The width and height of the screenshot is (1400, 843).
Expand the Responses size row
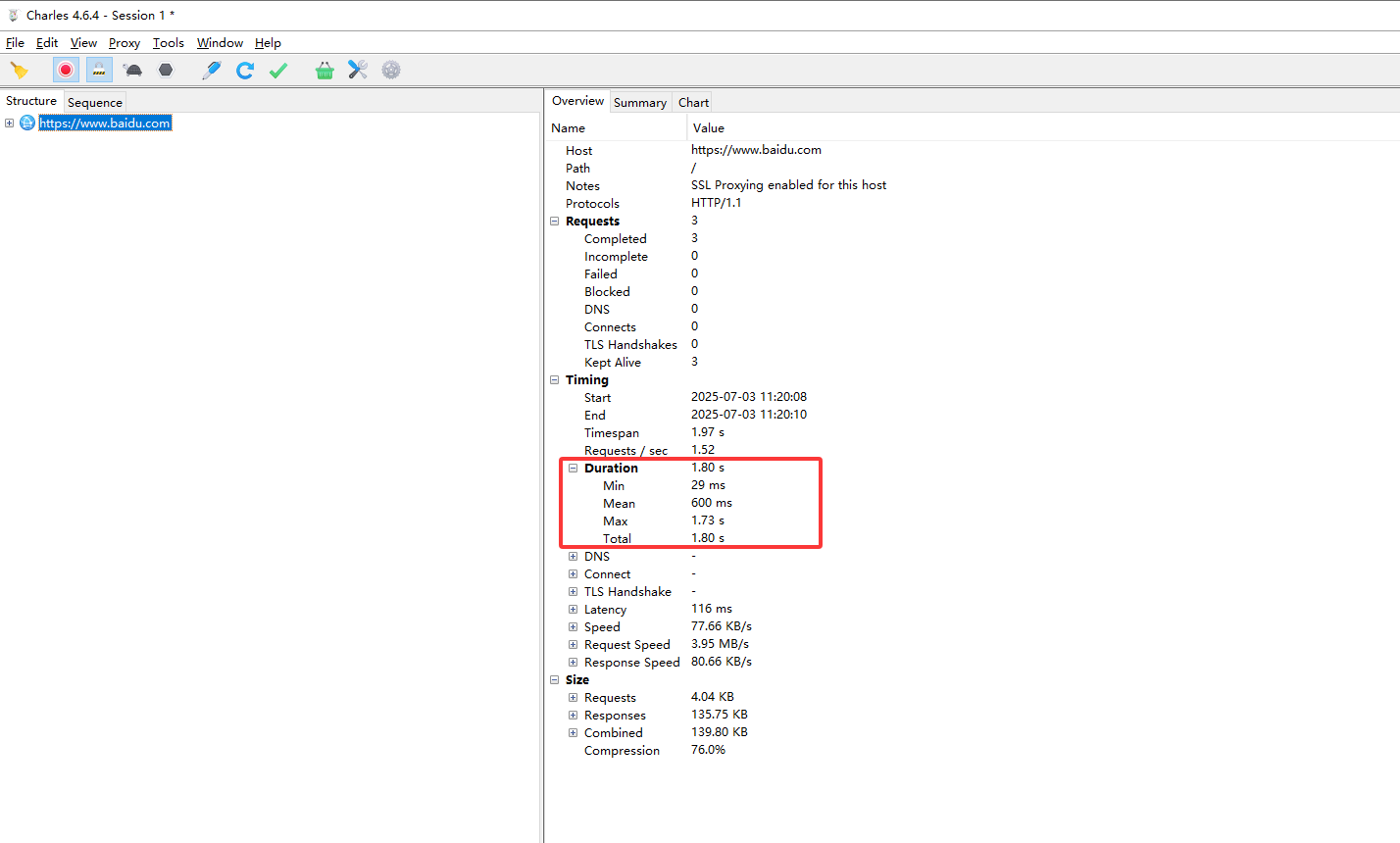coord(574,716)
